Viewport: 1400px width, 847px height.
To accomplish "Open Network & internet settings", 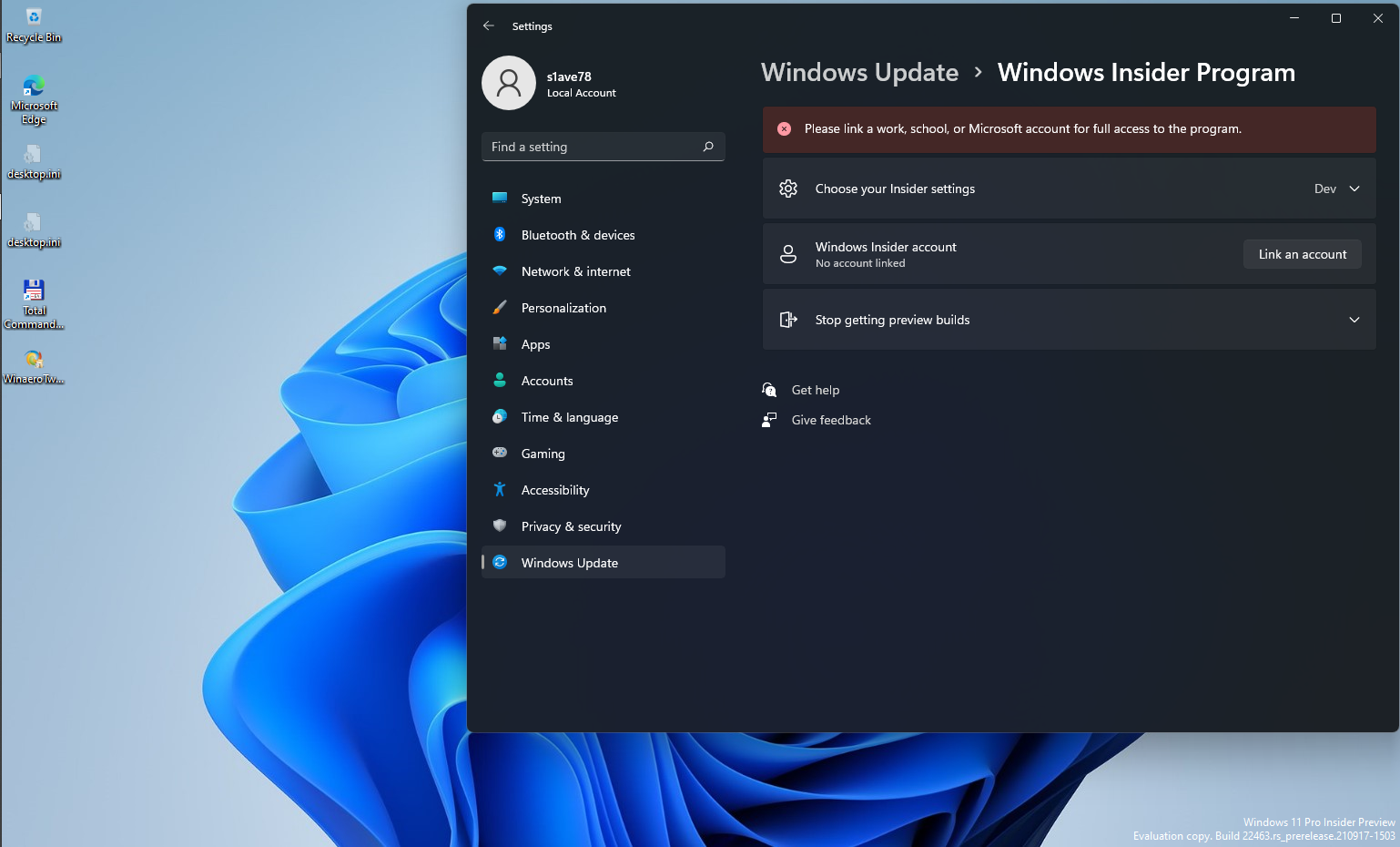I will 604,270.
